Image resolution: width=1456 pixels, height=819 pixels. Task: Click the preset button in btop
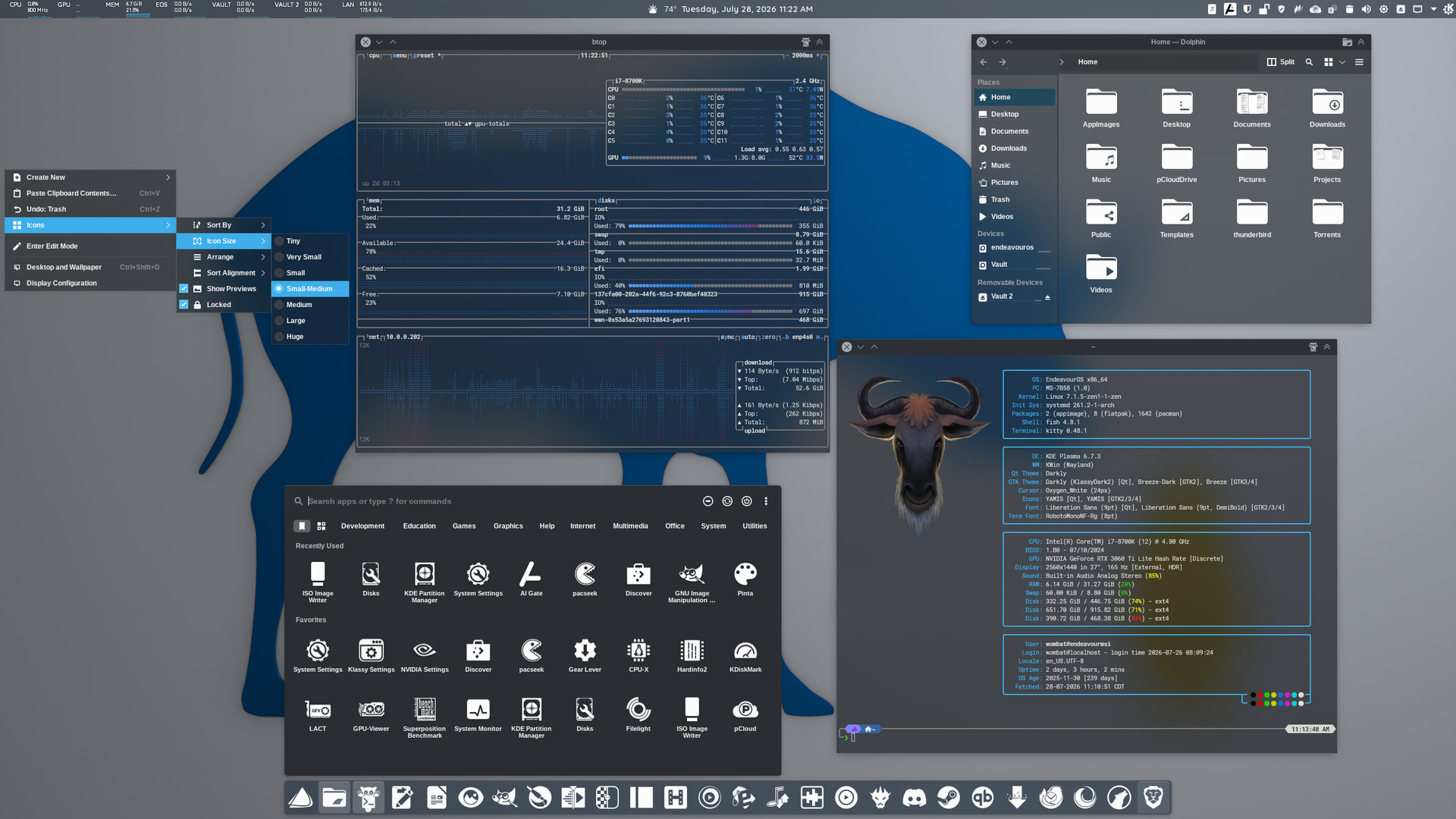click(425, 55)
